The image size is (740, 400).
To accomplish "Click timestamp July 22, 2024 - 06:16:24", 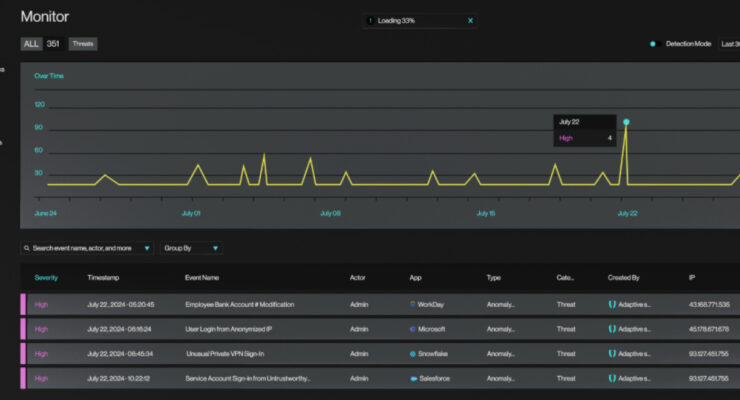I will pyautogui.click(x=119, y=329).
